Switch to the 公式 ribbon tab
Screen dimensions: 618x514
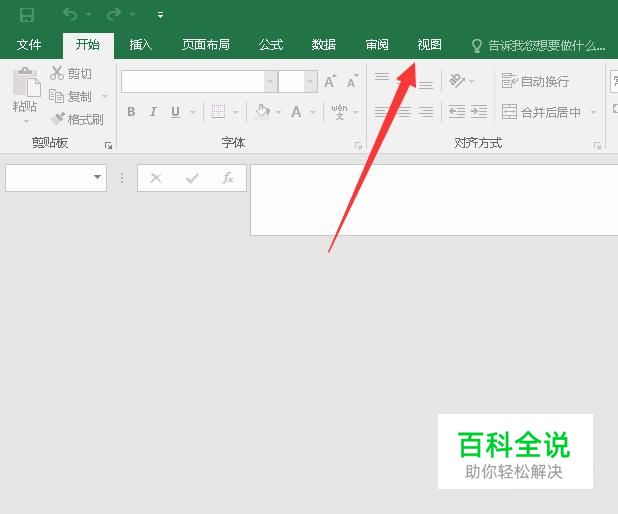click(271, 45)
